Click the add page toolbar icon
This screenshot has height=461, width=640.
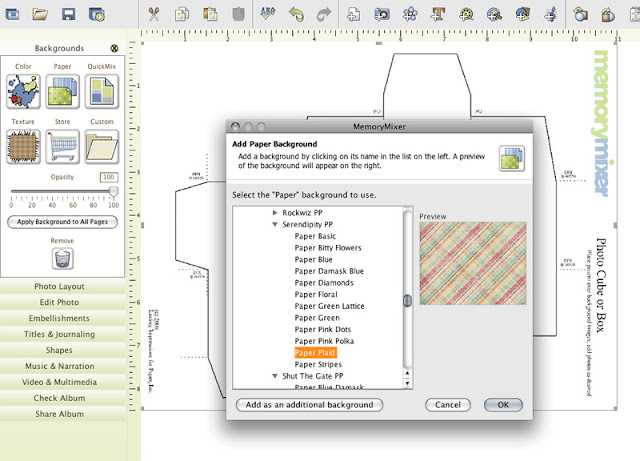pos(353,14)
